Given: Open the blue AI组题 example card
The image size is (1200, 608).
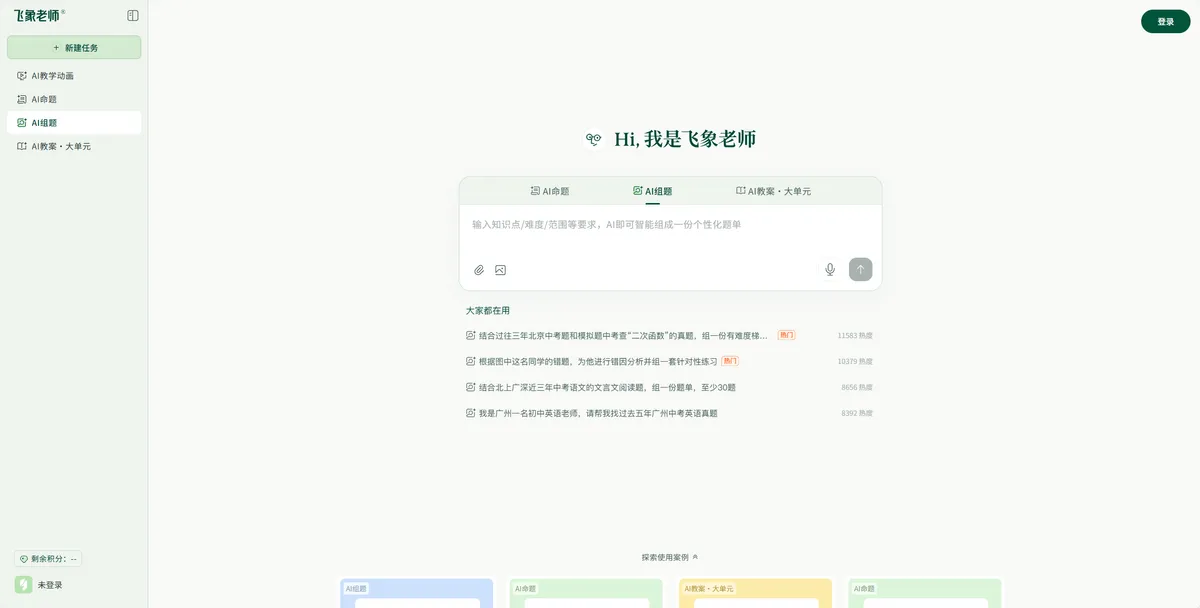Looking at the screenshot, I should tap(416, 594).
